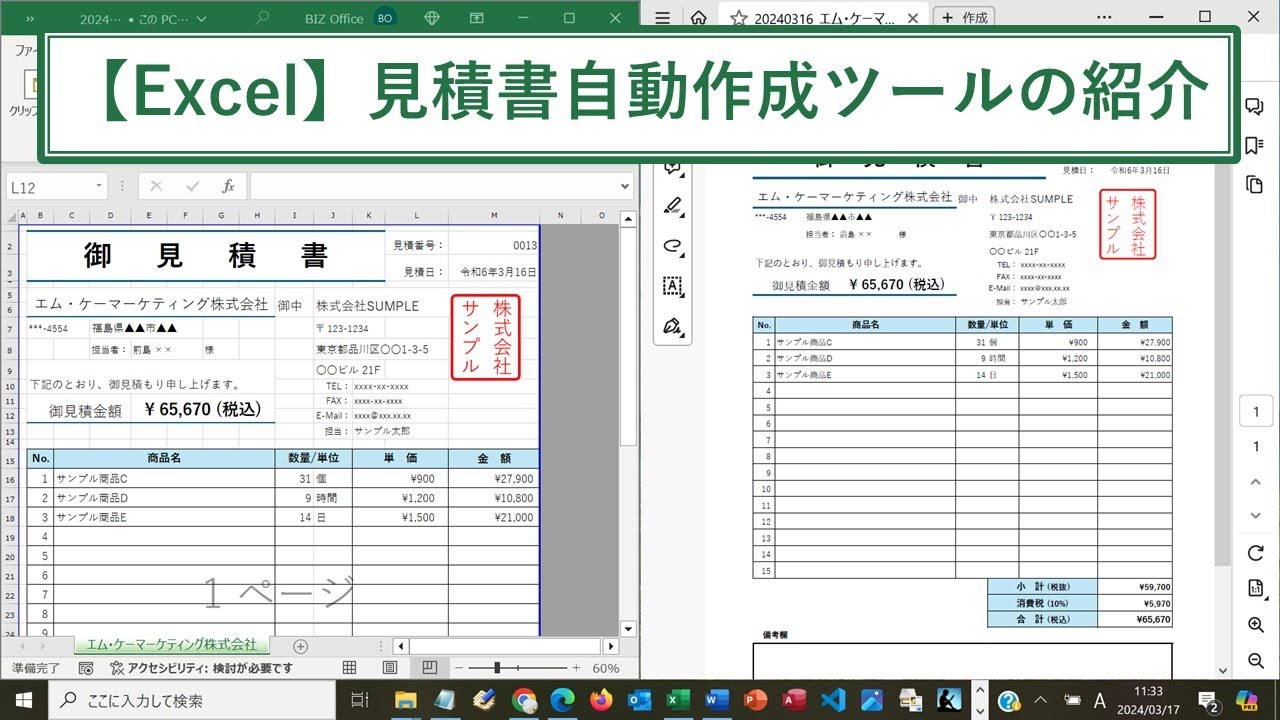Expand the Excel Name Box dropdown
The image size is (1280, 720).
(x=99, y=186)
